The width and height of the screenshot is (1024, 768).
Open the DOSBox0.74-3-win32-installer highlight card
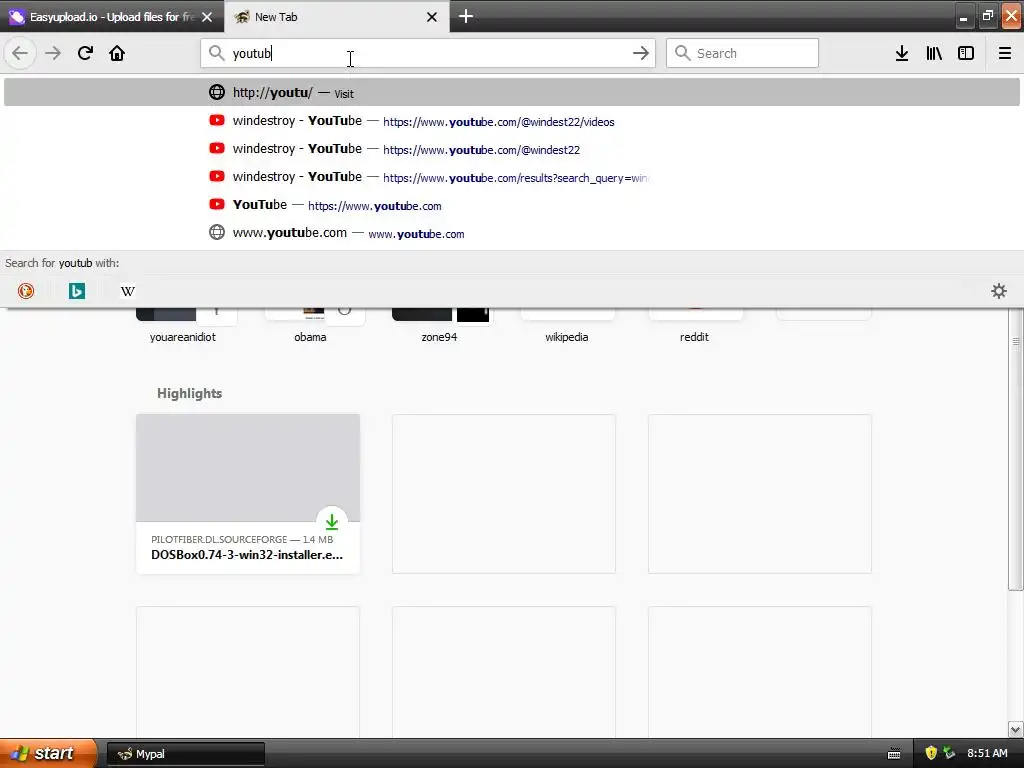[248, 494]
